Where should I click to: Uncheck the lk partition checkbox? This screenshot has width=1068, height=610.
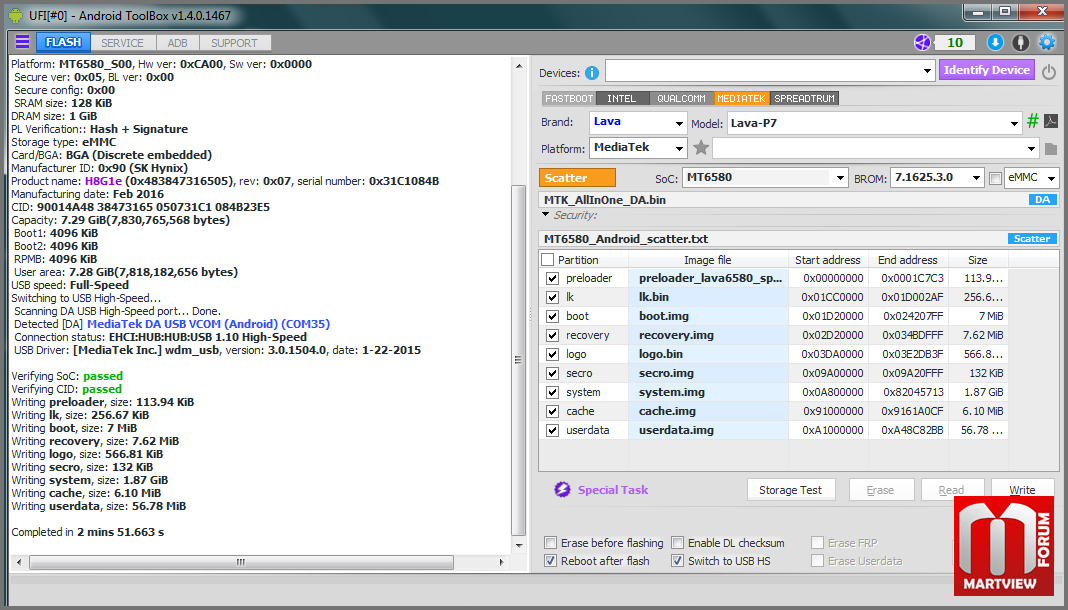point(552,297)
